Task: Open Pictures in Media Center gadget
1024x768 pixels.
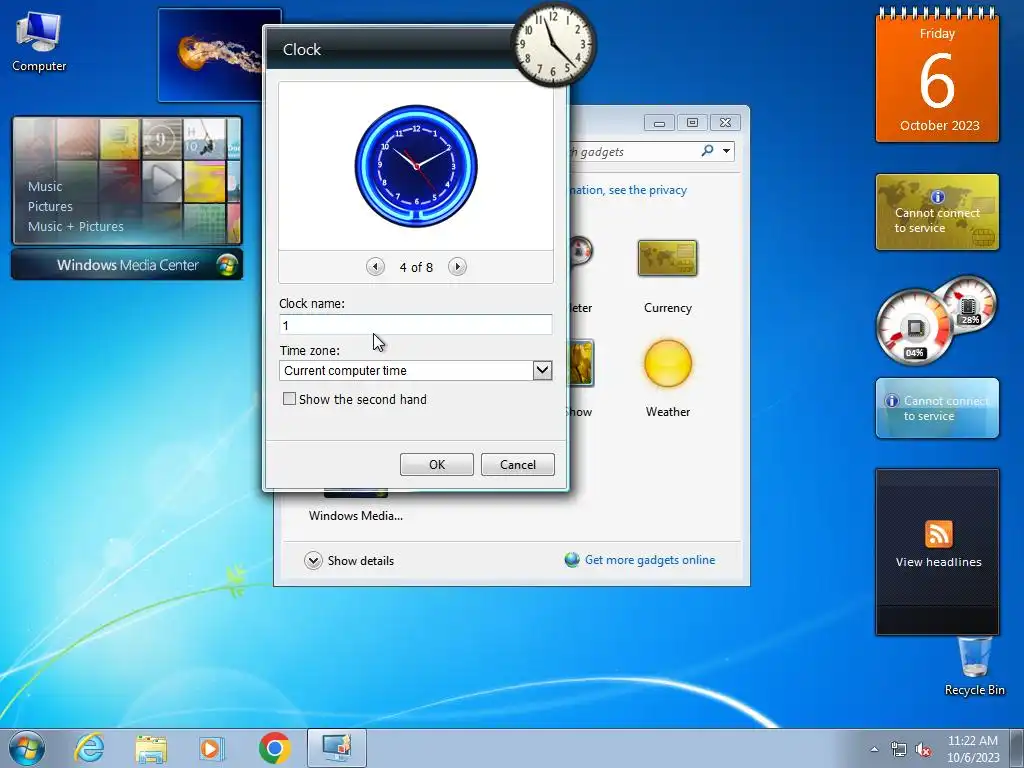Action: coord(50,206)
